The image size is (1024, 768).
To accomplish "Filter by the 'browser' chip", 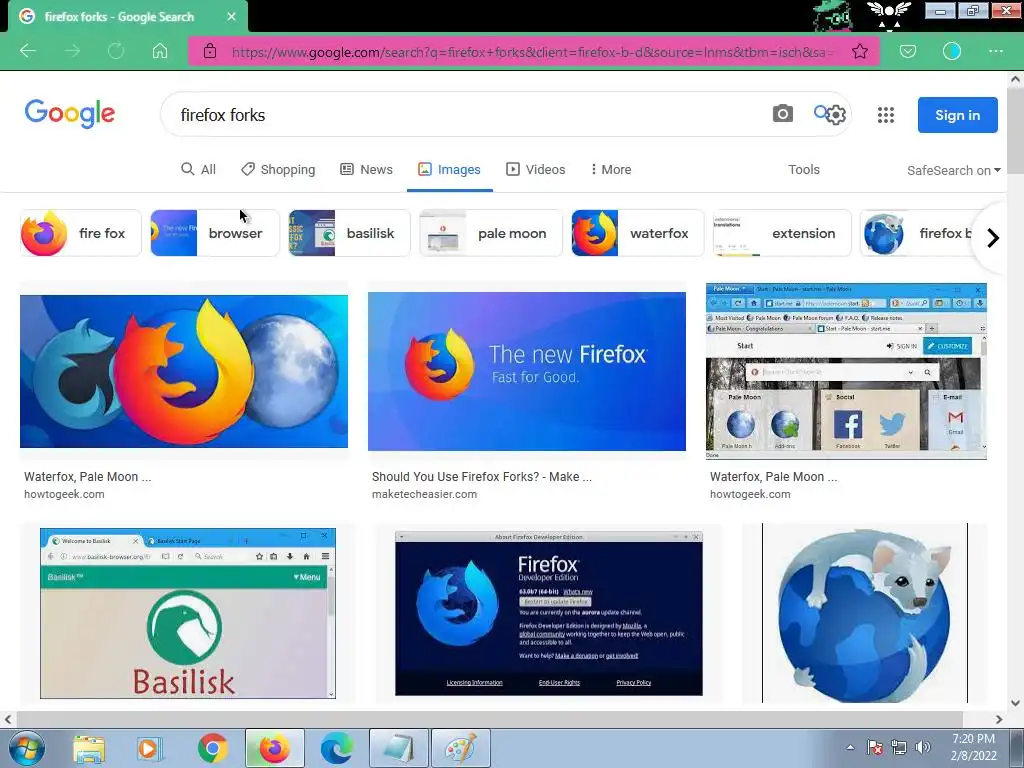I will coord(215,233).
